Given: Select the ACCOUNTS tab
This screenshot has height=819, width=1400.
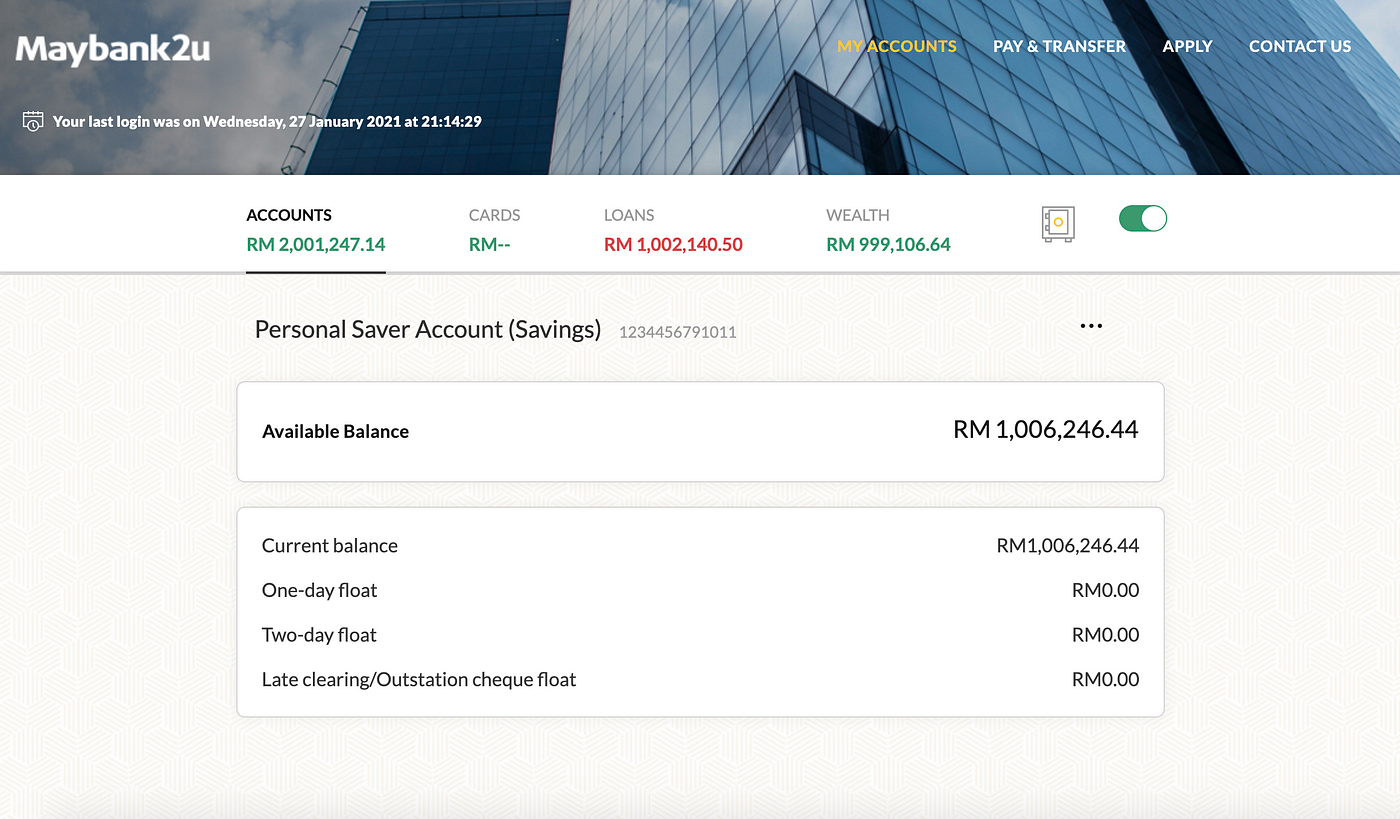Looking at the screenshot, I should 316,230.
